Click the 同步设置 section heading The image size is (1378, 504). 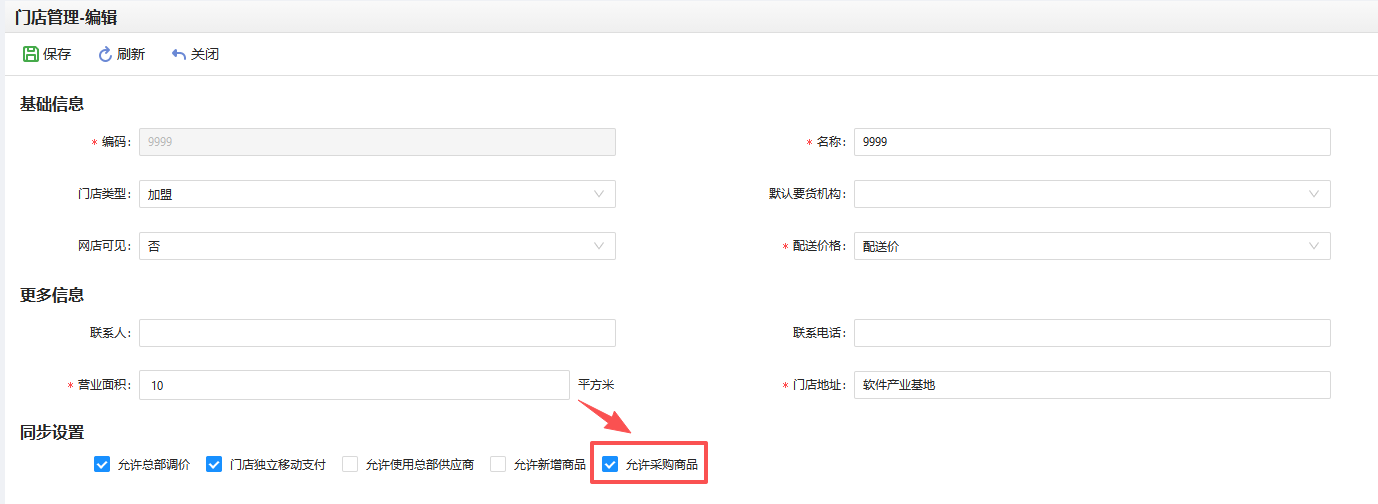coord(52,432)
